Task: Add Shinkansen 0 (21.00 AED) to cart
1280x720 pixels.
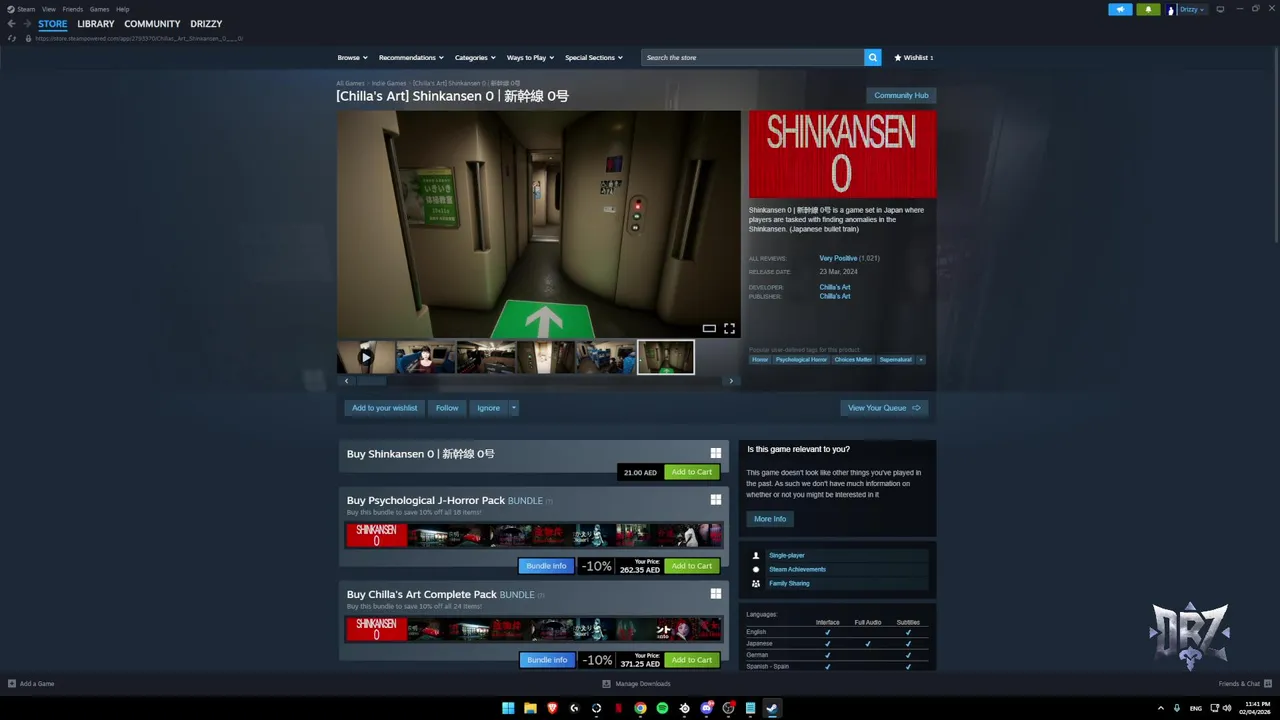Action: pyautogui.click(x=692, y=472)
